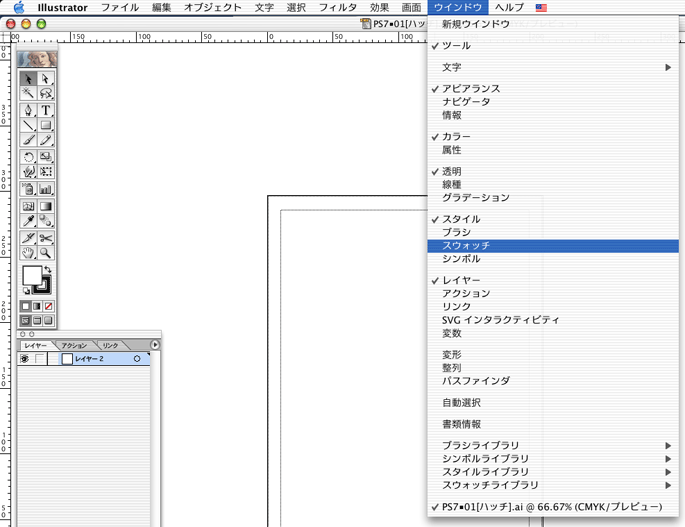Click the swap fill and stroke arrow
Image resolution: width=685 pixels, height=527 pixels.
coord(48,269)
